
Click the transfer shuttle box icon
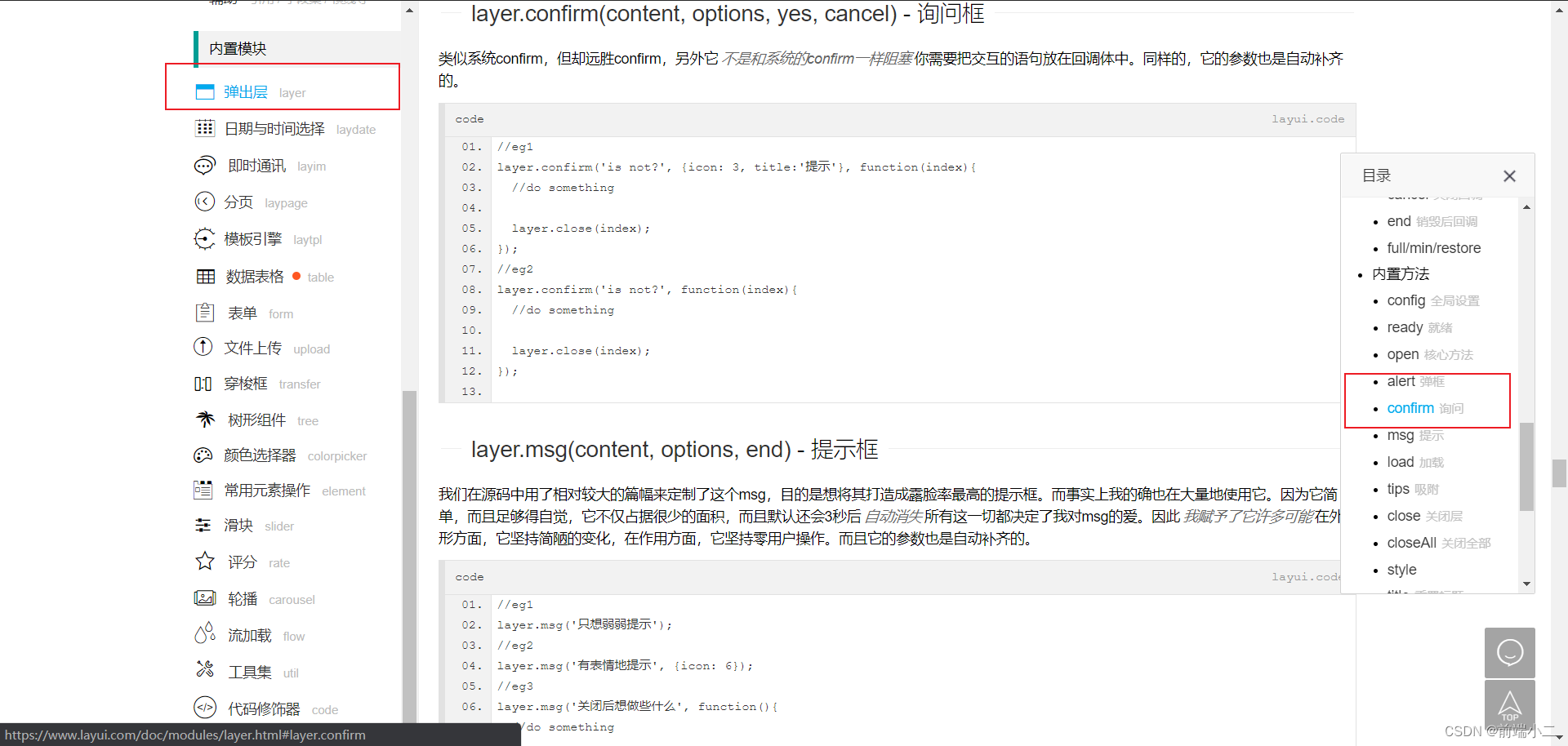point(203,384)
